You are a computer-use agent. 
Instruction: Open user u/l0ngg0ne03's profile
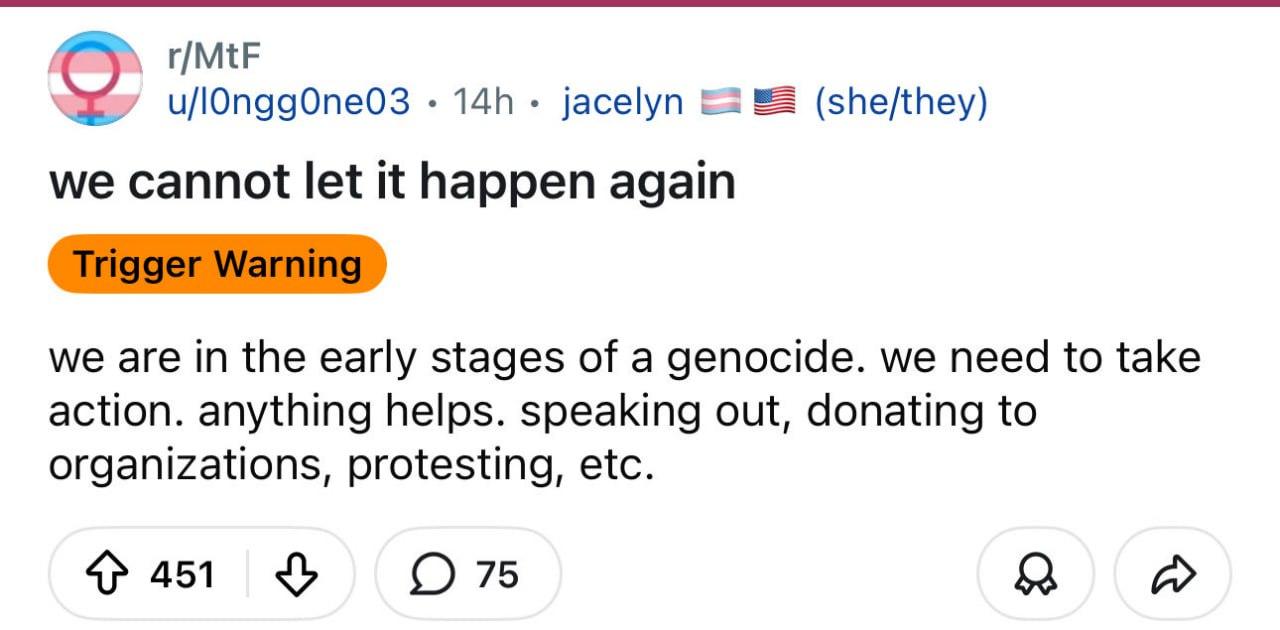(288, 101)
